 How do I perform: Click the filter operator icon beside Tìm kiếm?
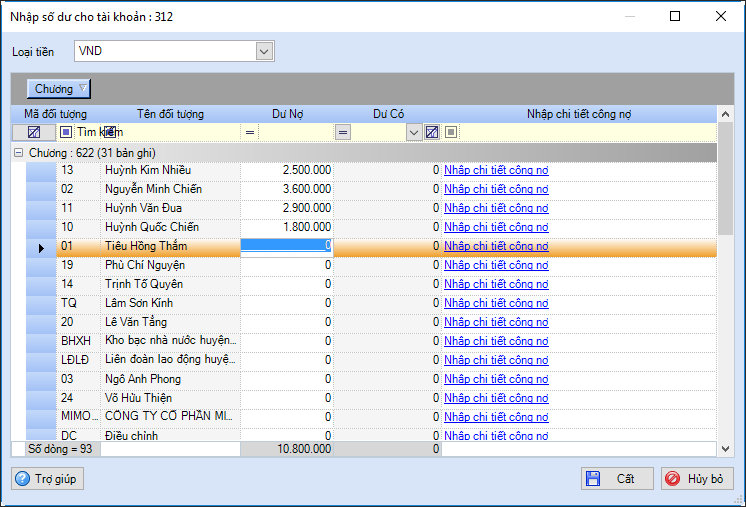click(x=66, y=132)
